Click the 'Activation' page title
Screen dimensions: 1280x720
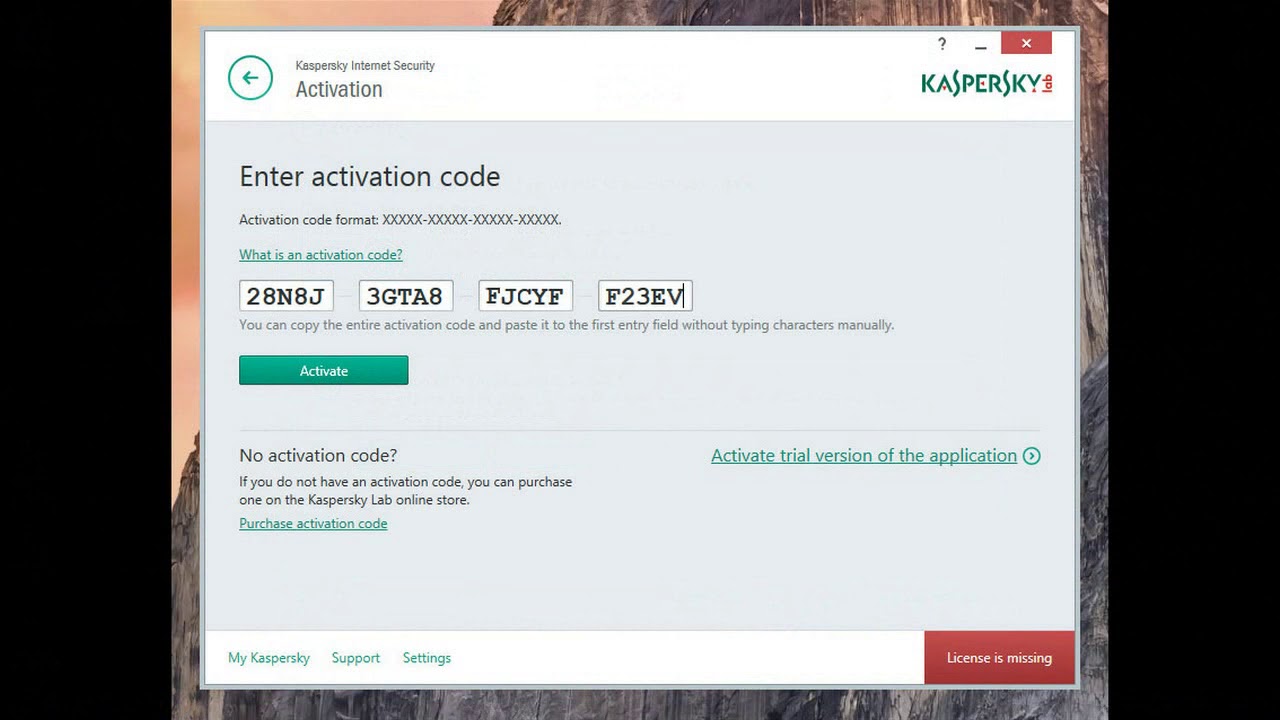[x=339, y=89]
